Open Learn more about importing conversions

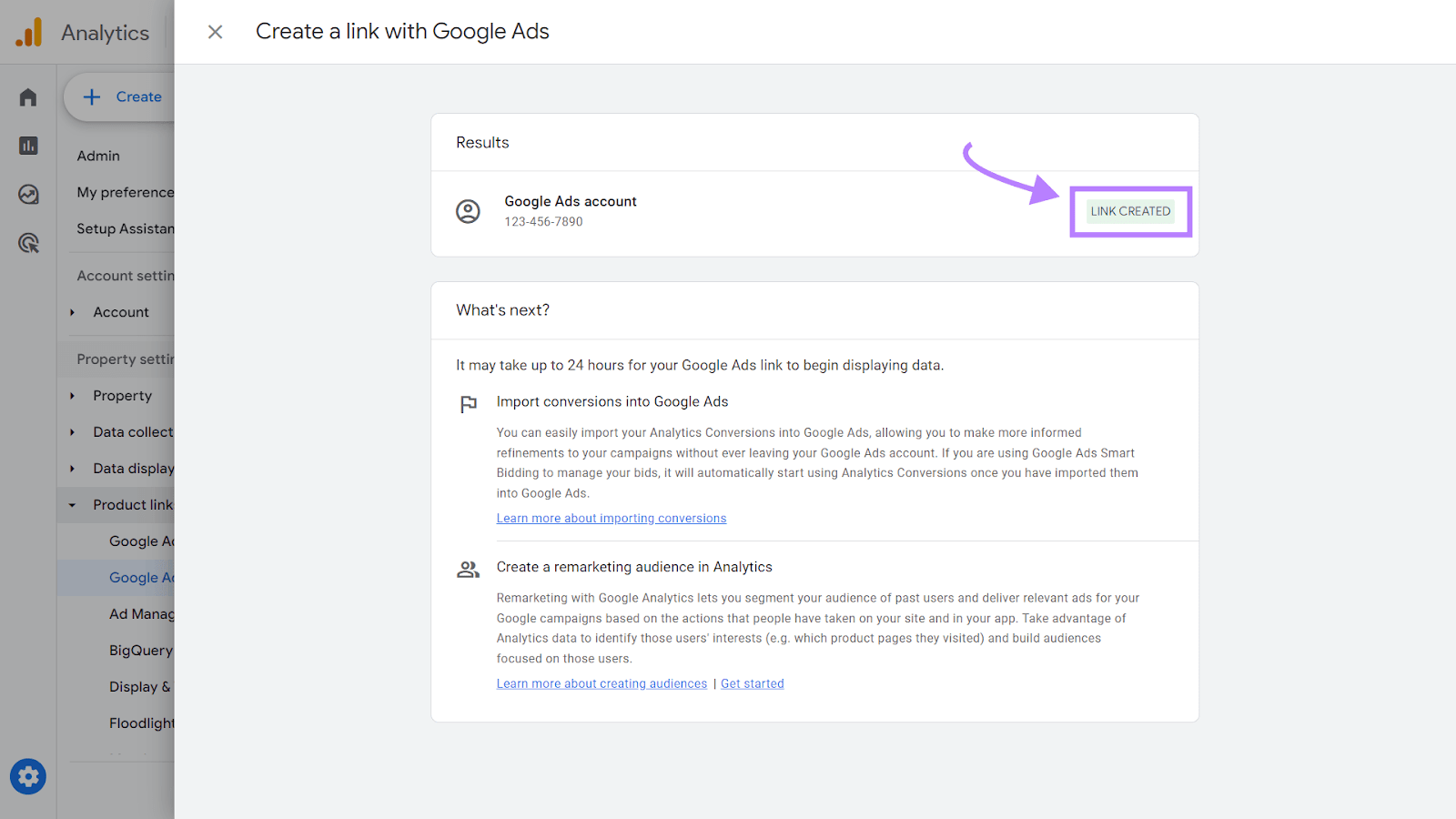pos(612,518)
